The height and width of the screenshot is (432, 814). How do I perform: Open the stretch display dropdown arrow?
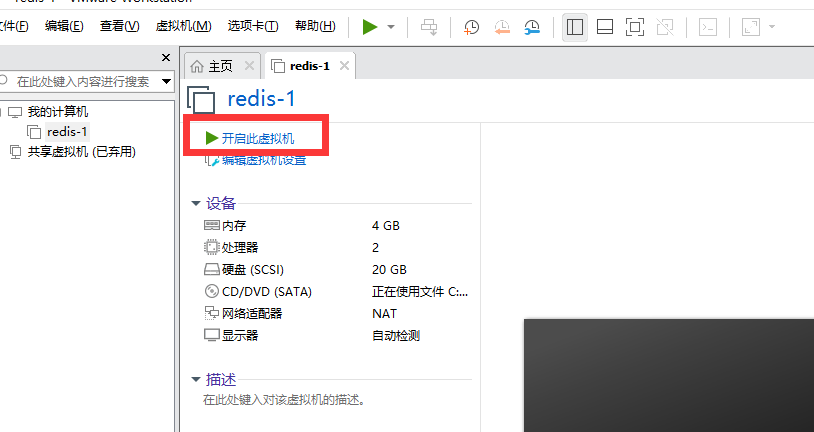tap(771, 27)
